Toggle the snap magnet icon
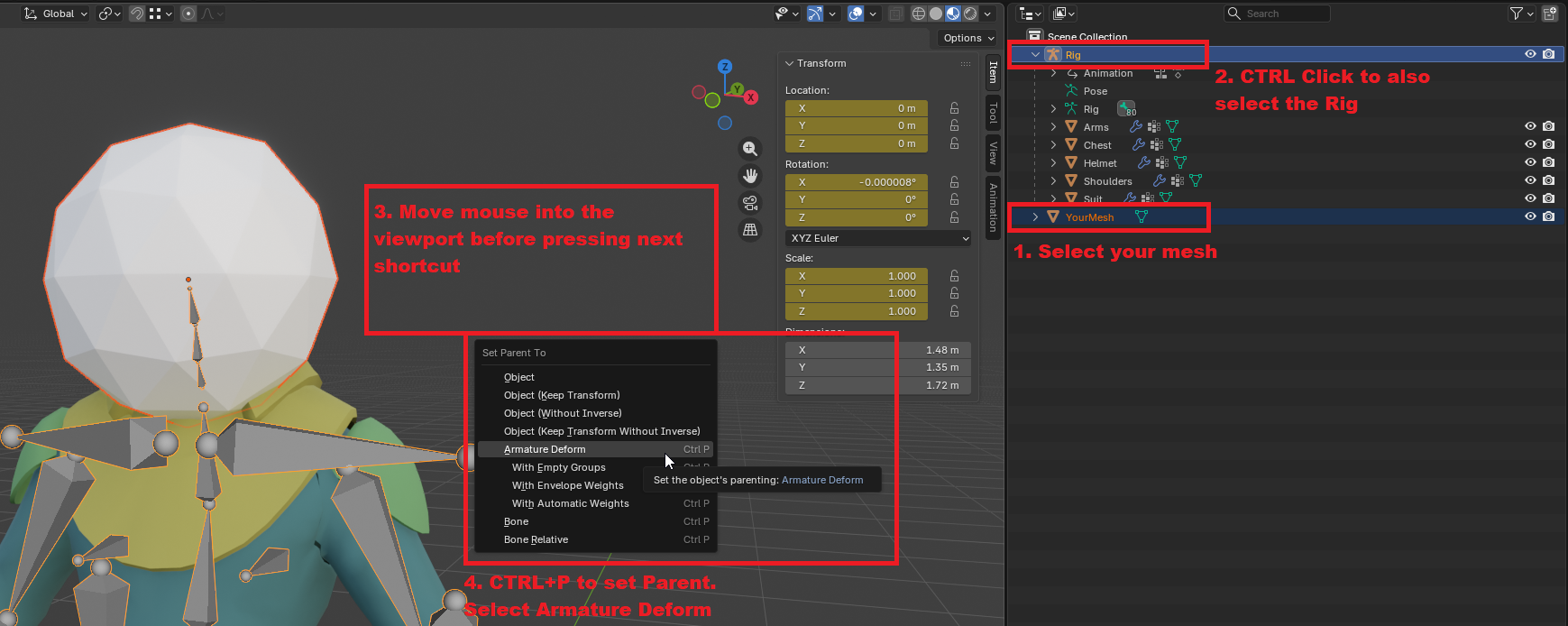 (137, 14)
